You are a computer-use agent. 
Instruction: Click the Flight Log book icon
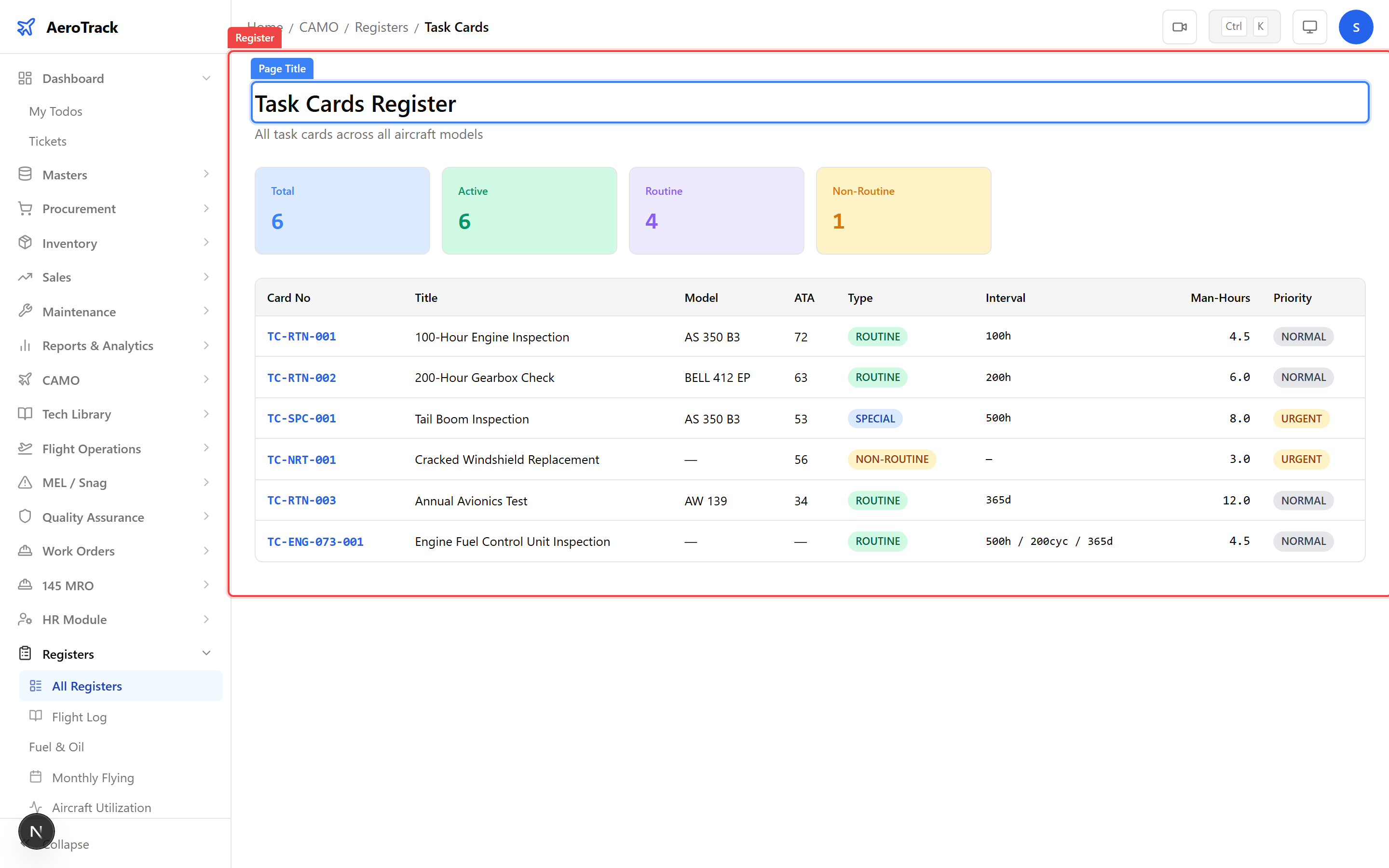coord(36,717)
